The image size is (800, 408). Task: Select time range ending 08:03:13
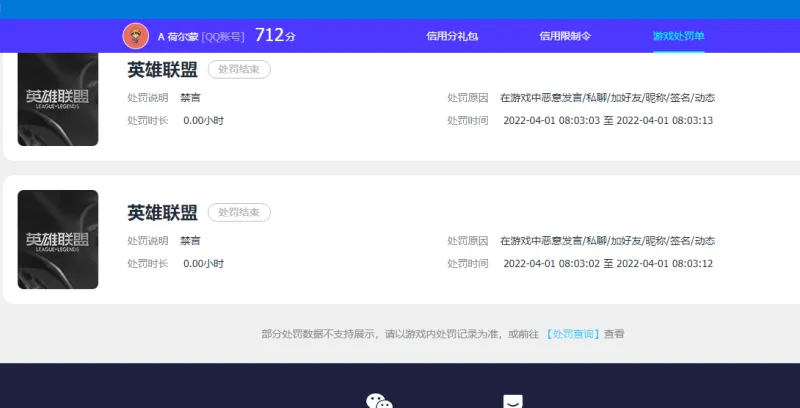point(608,121)
